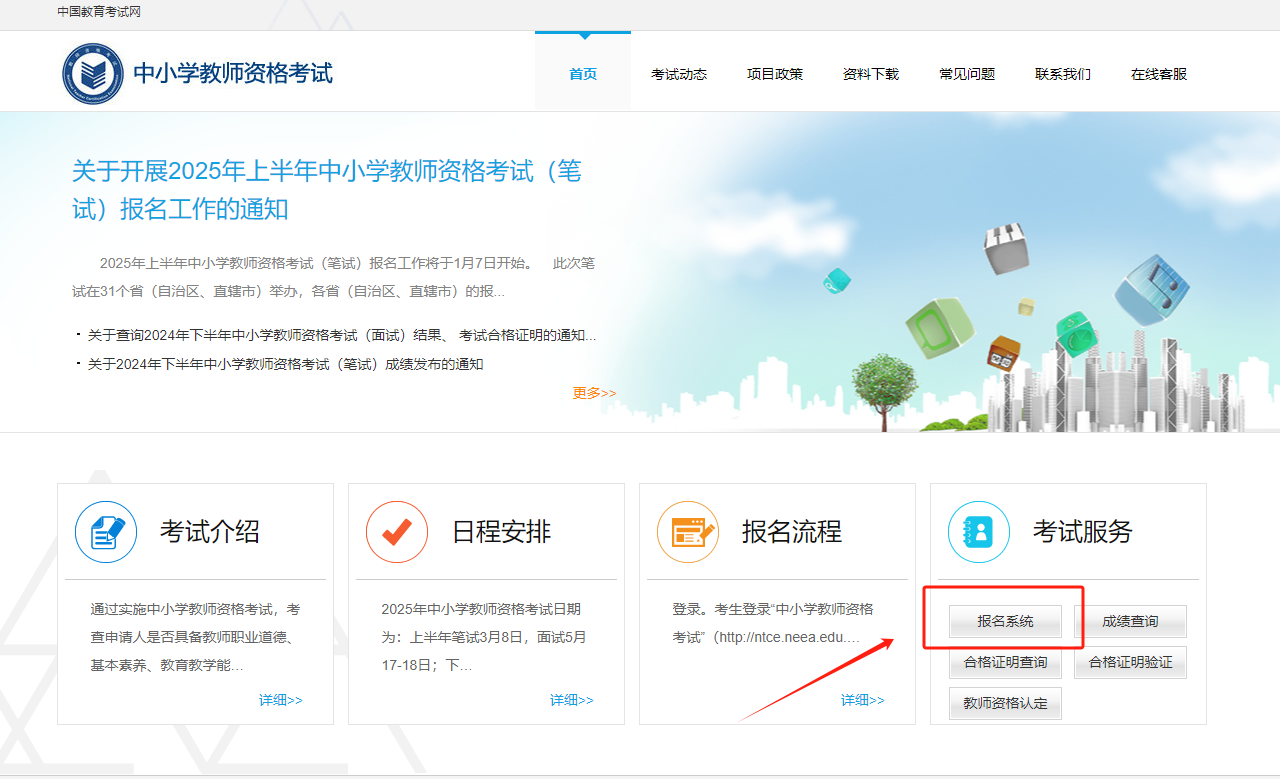Click the orange 更多>> link
Image resolution: width=1280 pixels, height=779 pixels.
(594, 393)
